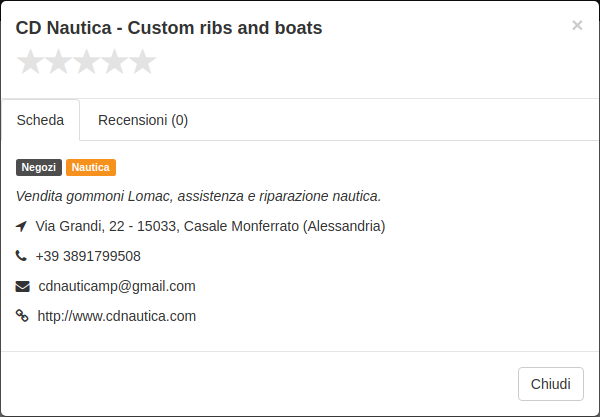Click the first rating star
The height and width of the screenshot is (417, 600).
point(30,61)
